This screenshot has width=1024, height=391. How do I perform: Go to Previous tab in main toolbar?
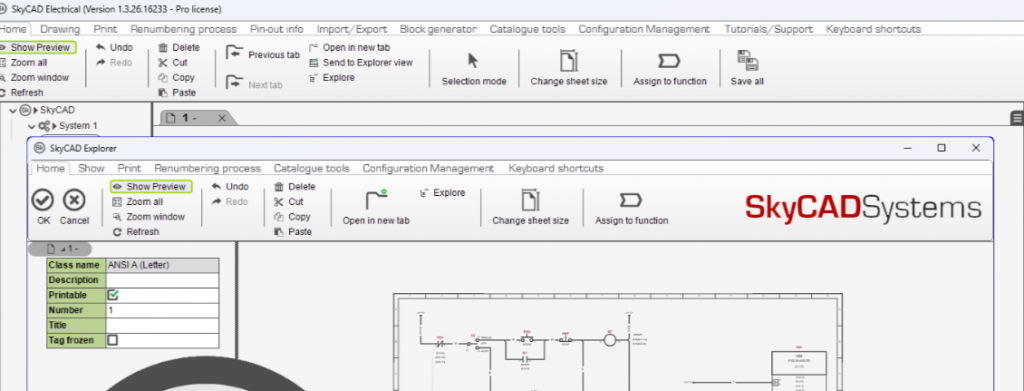264,55
